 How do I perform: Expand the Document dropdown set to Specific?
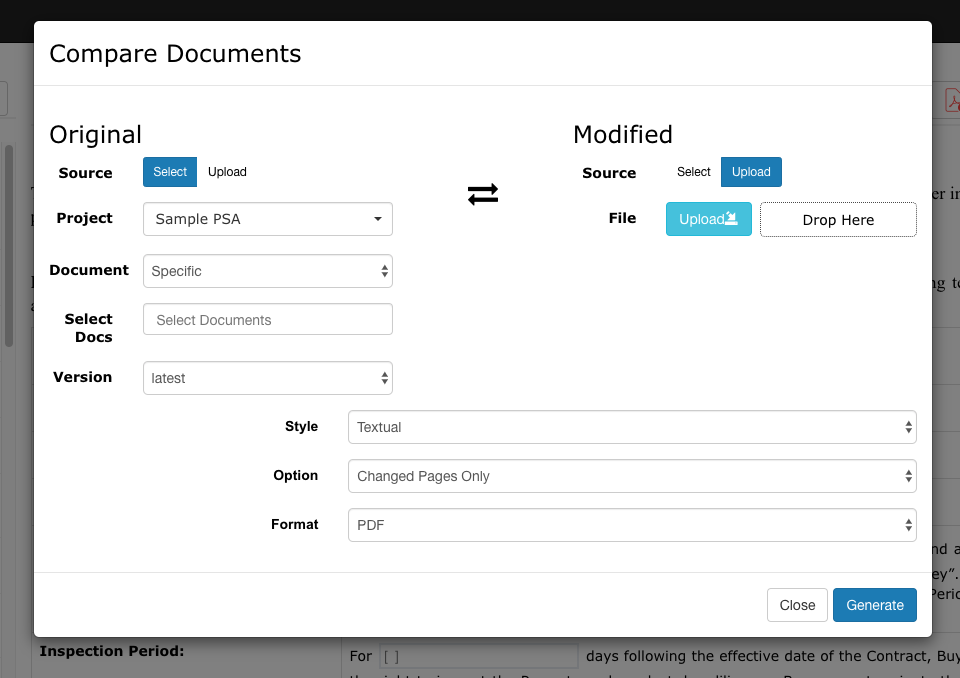(267, 271)
